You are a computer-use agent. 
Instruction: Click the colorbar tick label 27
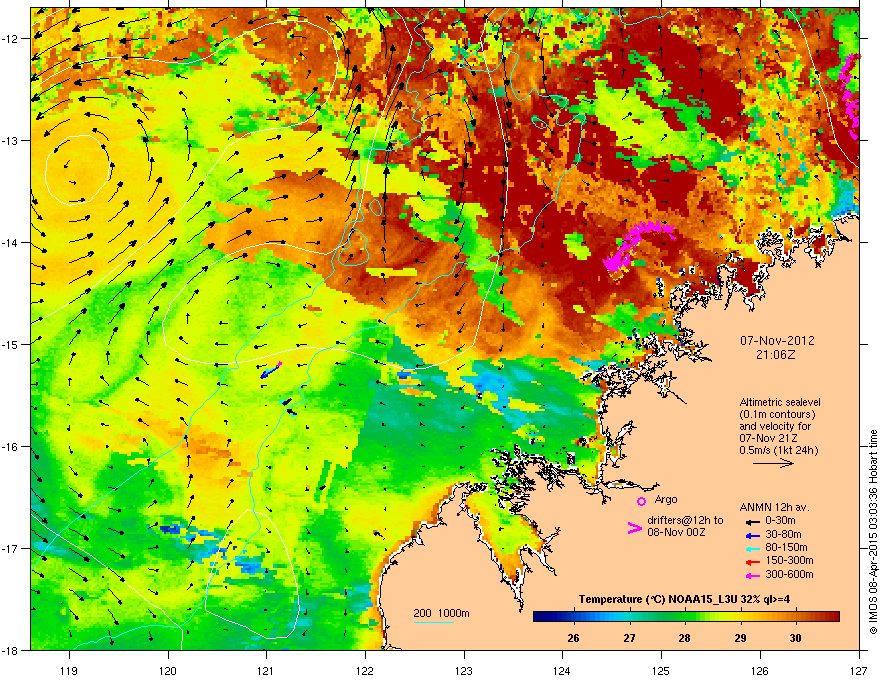629,638
